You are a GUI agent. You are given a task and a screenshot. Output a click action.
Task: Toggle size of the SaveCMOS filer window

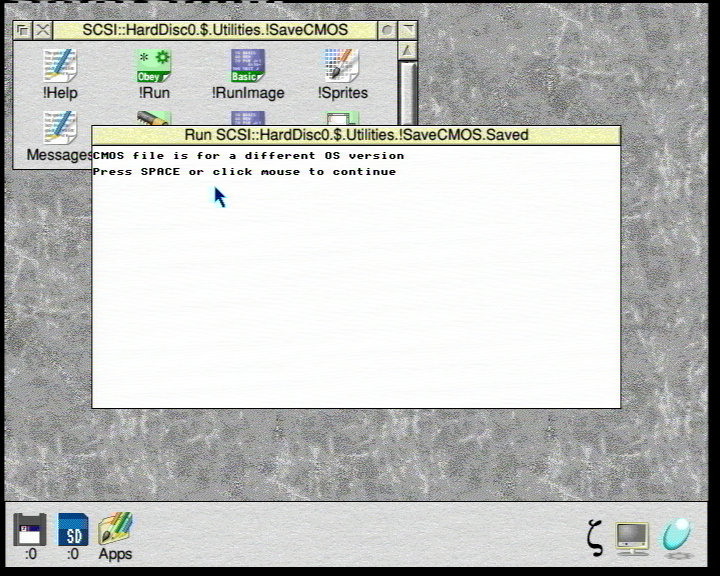click(407, 30)
